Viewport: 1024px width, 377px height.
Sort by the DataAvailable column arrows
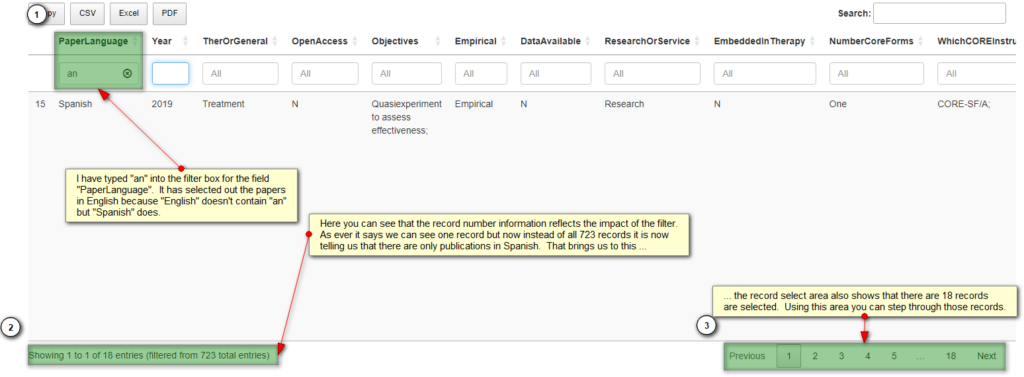point(588,41)
